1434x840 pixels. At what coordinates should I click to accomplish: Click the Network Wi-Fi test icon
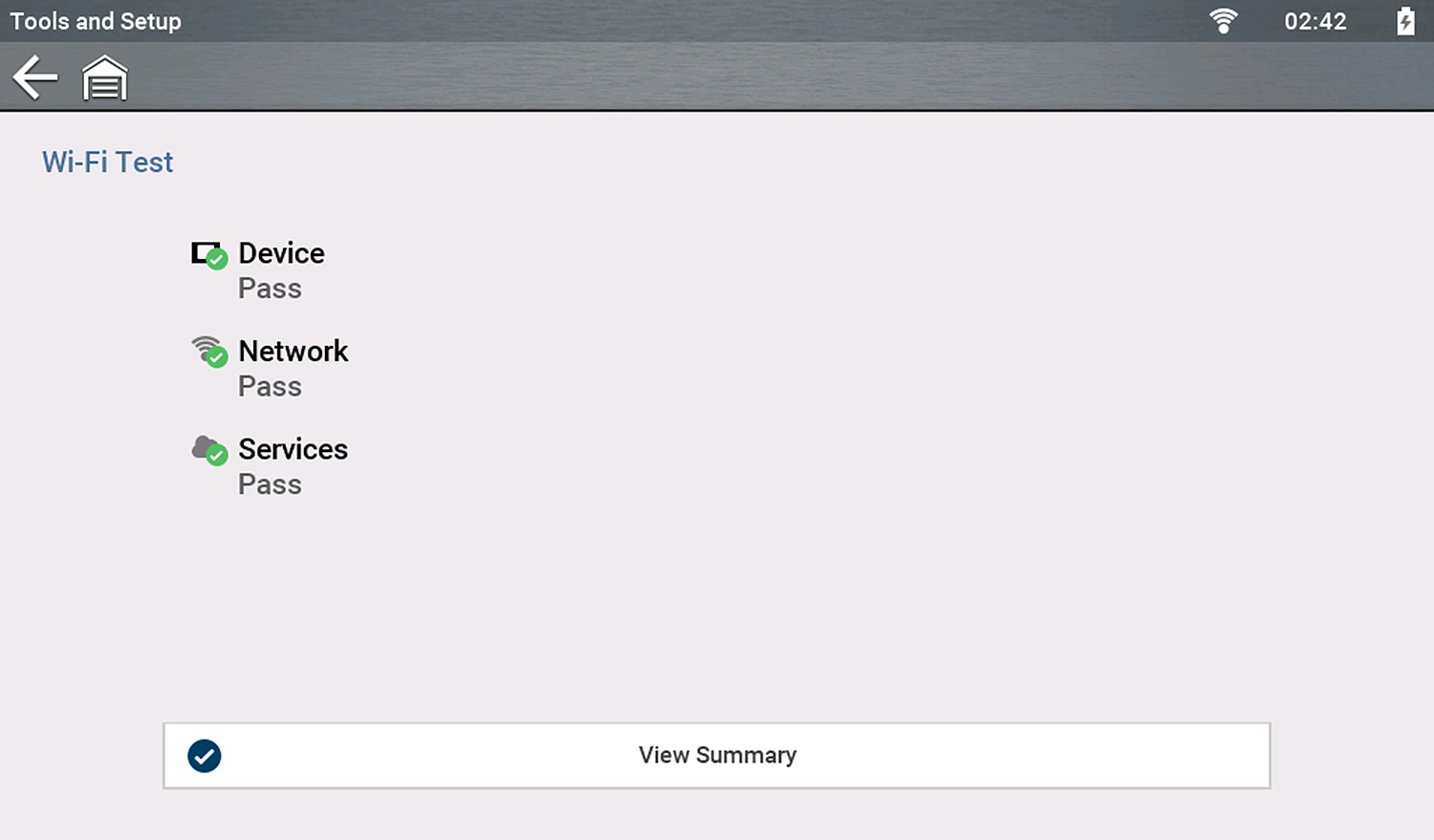(209, 352)
